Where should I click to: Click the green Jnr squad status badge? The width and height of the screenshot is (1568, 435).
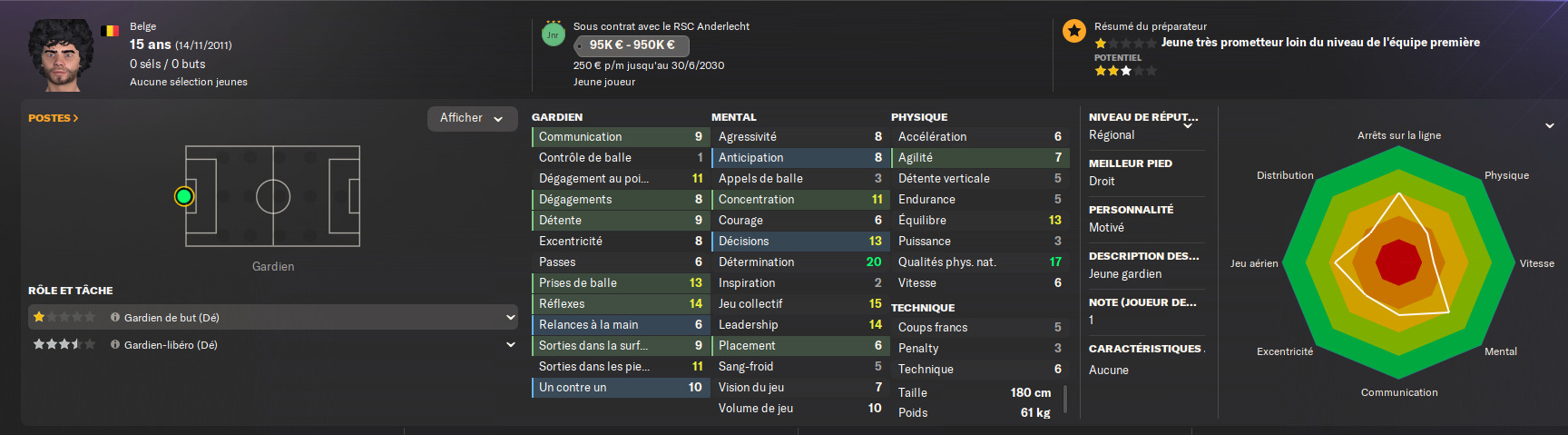coord(553,35)
